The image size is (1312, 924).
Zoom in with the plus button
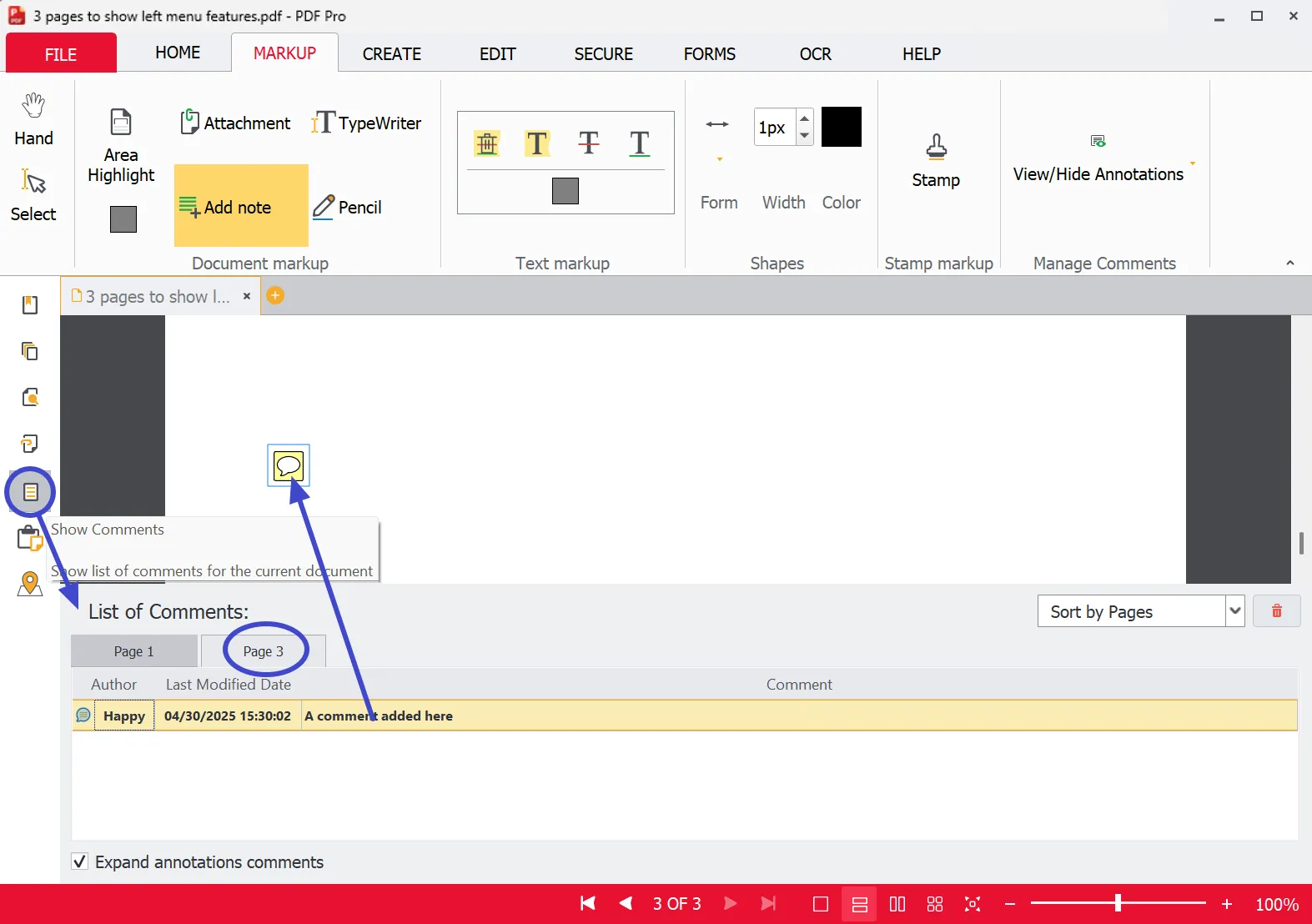point(1227,904)
